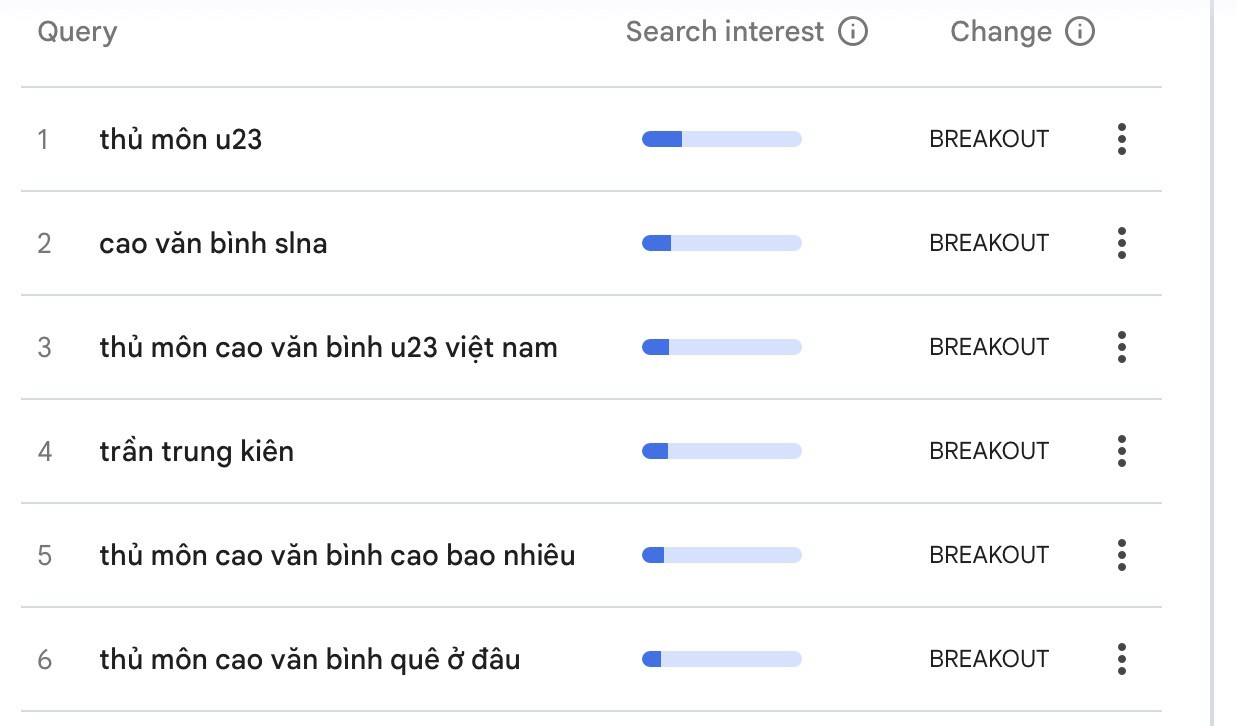This screenshot has height=726, width=1236.
Task: Open the three-dot menu for 'thủ môn u23'
Action: pyautogui.click(x=1121, y=139)
